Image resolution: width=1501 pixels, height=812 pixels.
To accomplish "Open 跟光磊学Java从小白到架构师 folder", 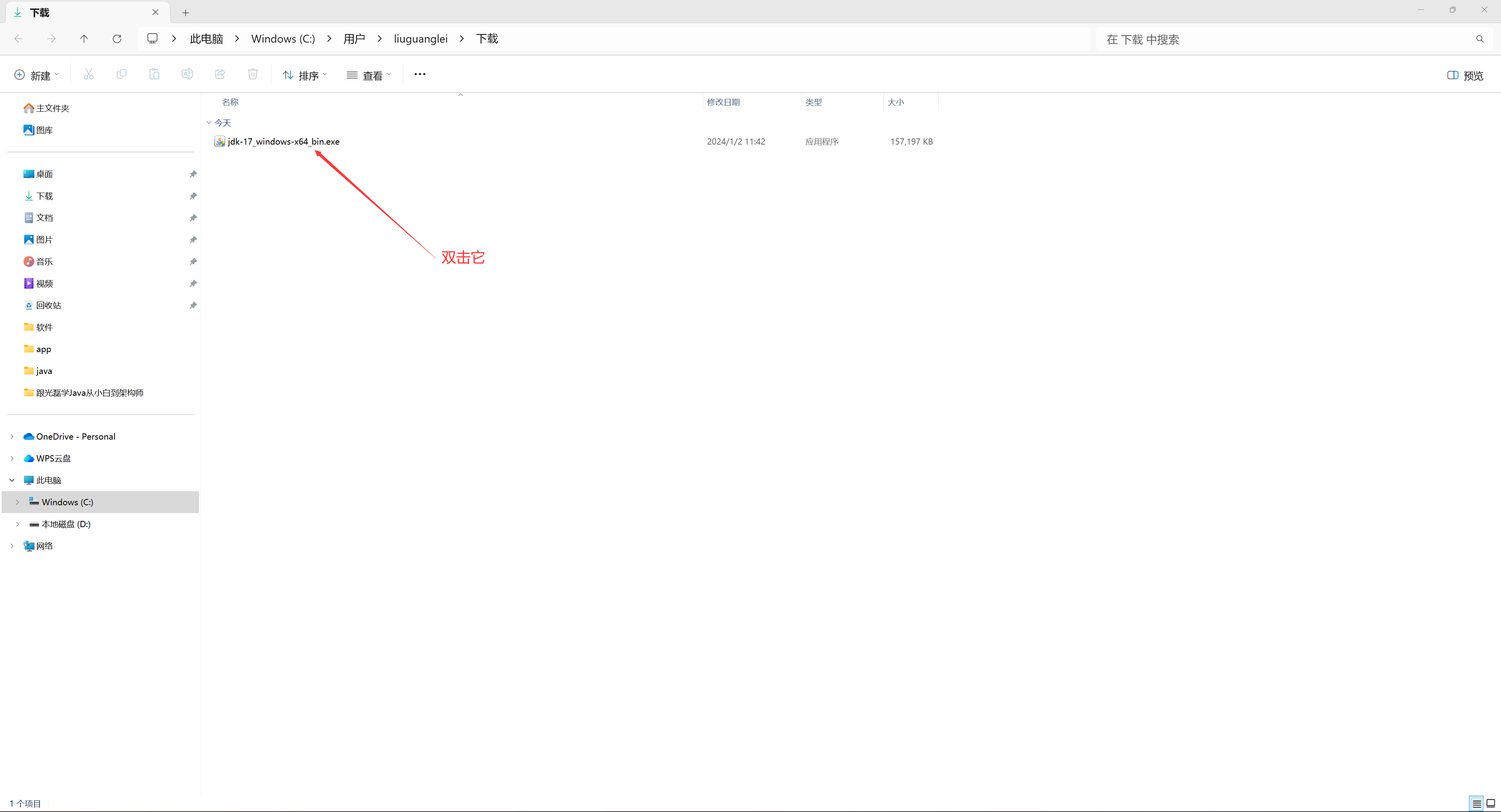I will click(83, 393).
